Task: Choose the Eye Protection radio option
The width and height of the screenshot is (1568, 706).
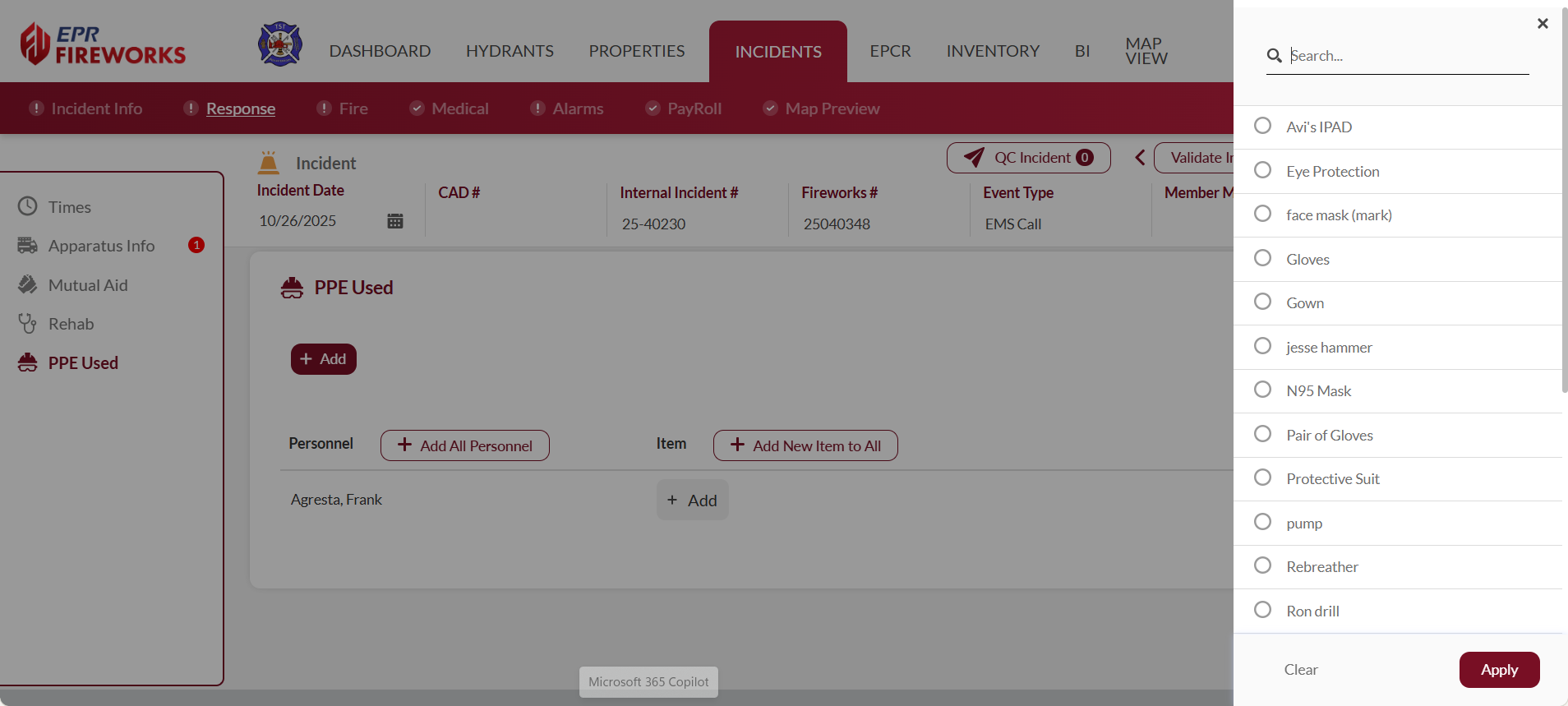Action: 1262,170
